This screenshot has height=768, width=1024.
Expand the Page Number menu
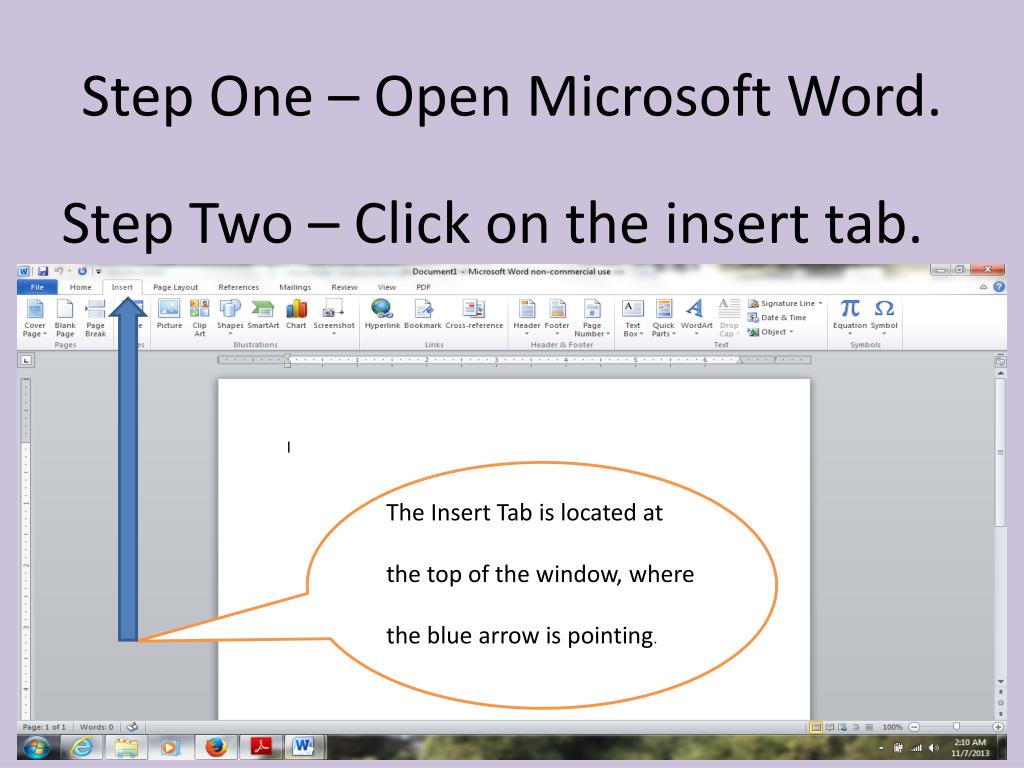coord(592,317)
